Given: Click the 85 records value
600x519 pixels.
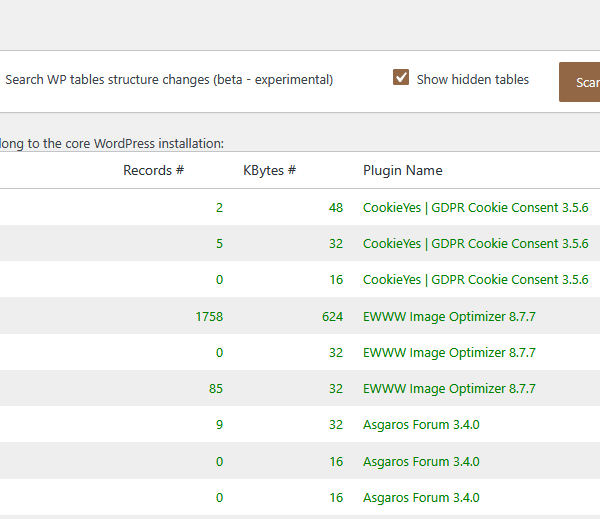Looking at the screenshot, I should pos(216,388).
